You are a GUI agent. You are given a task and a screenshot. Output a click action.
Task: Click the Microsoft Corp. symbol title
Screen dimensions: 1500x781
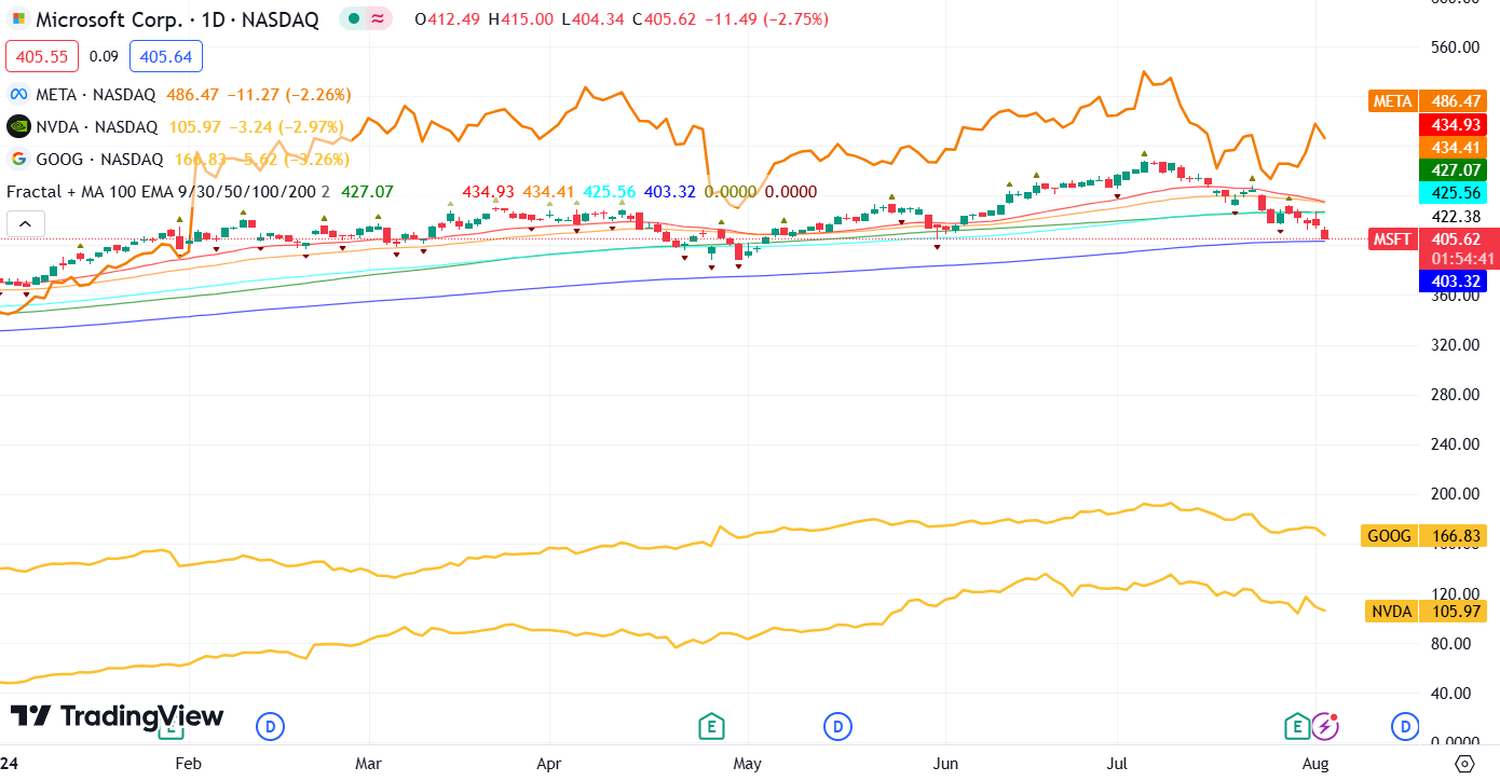tap(109, 19)
